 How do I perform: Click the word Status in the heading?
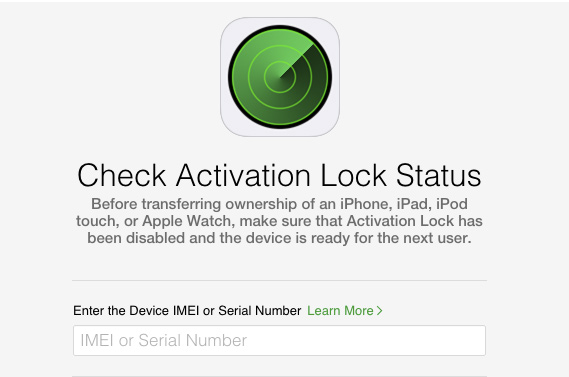point(438,176)
